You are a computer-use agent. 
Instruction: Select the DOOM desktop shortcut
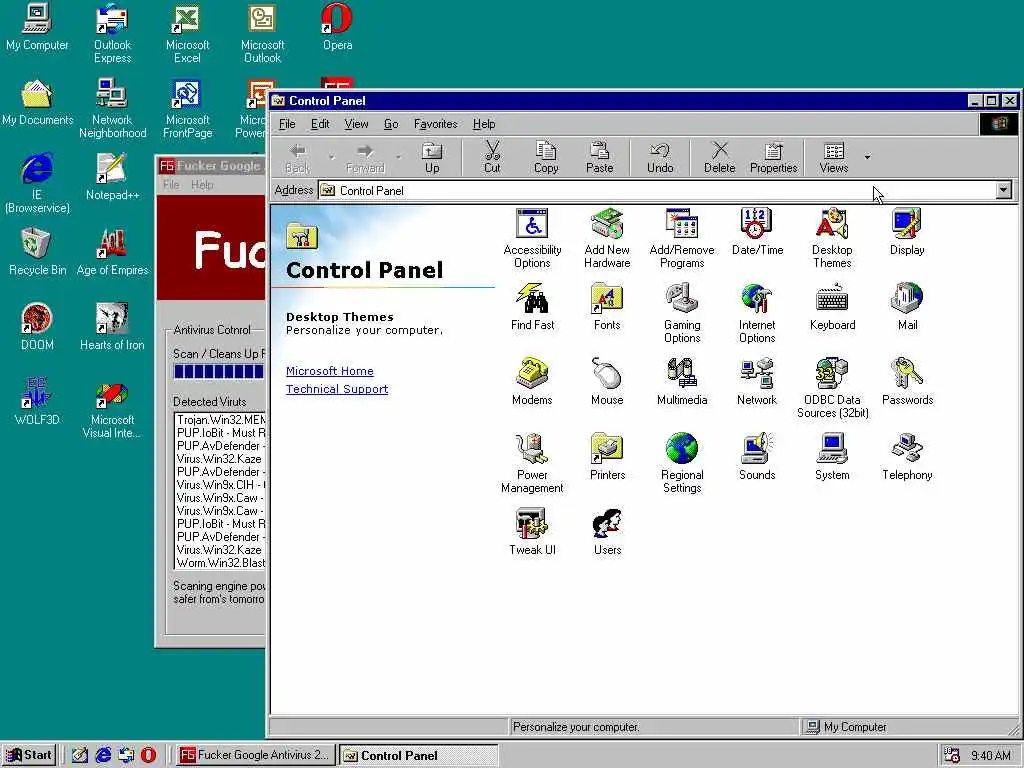pyautogui.click(x=37, y=327)
